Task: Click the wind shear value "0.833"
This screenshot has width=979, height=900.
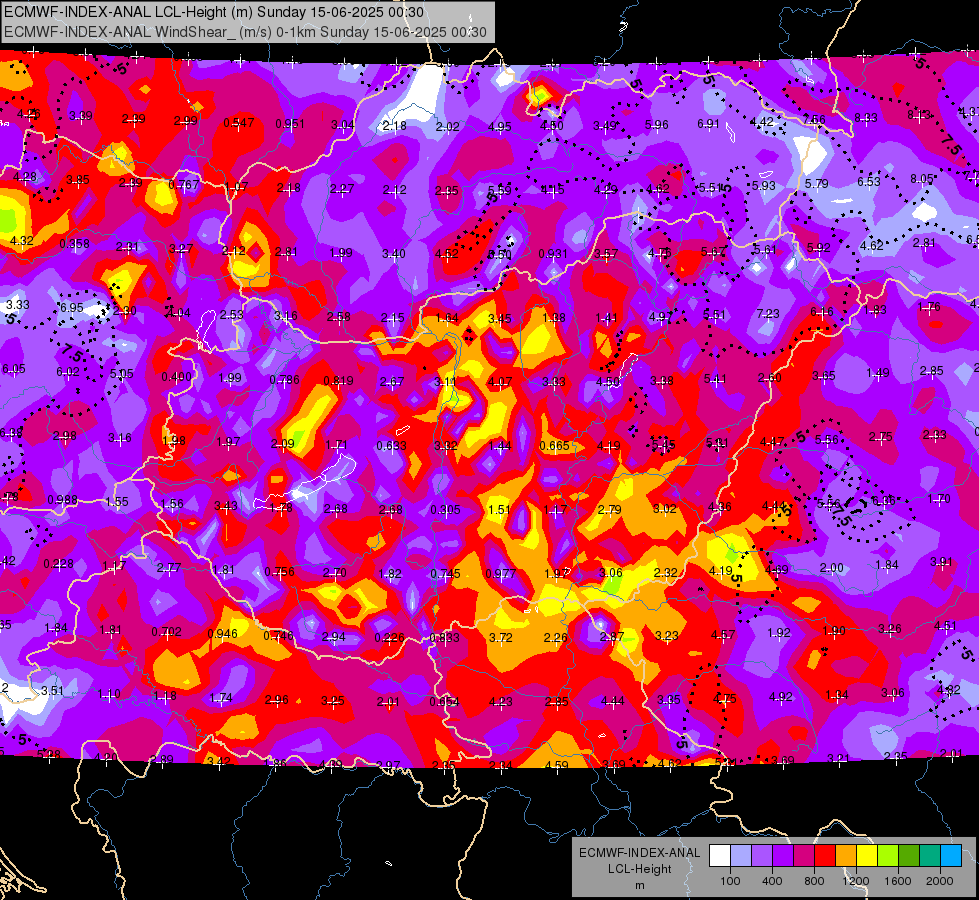Action: (445, 638)
